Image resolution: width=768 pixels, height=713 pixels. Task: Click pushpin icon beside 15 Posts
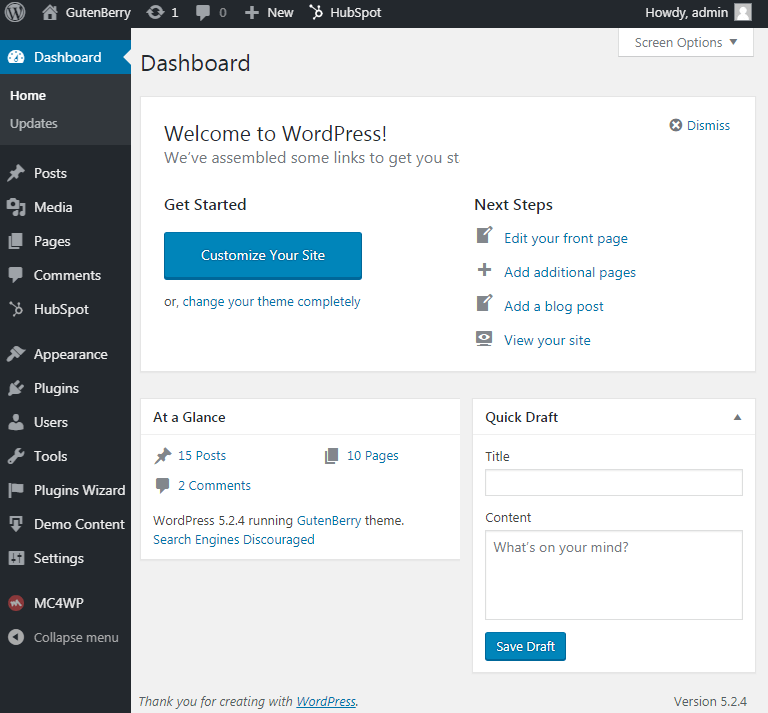[163, 455]
